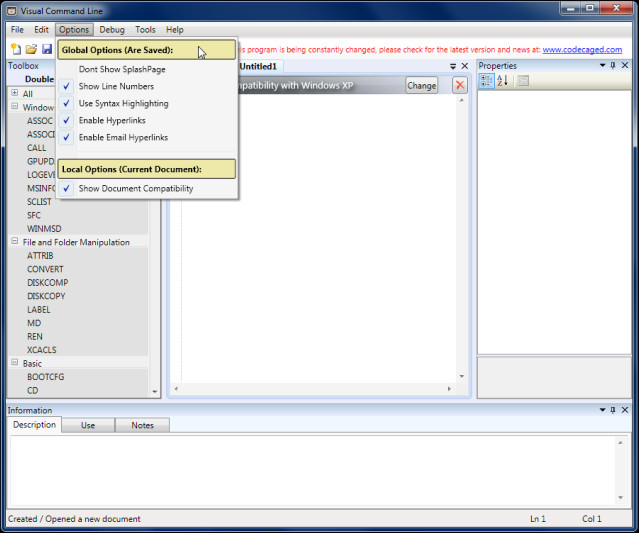
Task: Open the Help menu
Action: (x=174, y=30)
